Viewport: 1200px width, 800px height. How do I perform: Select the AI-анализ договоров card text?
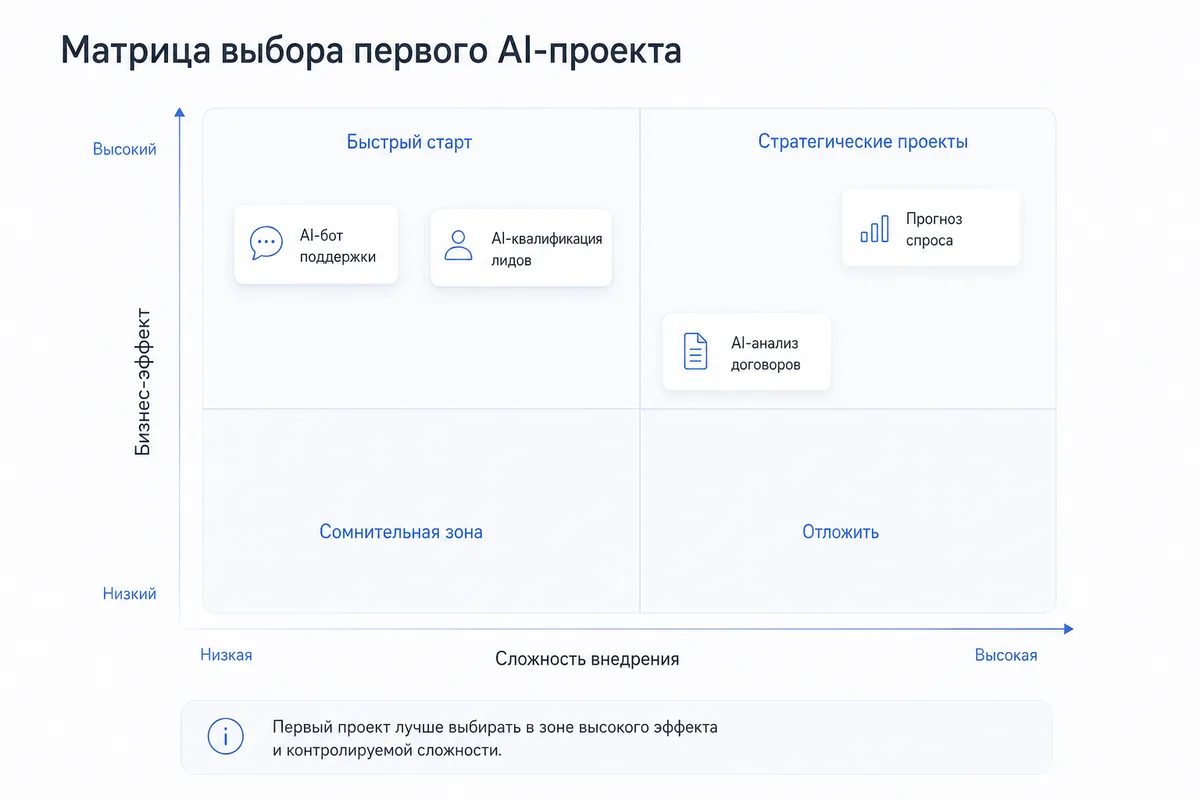click(x=766, y=354)
